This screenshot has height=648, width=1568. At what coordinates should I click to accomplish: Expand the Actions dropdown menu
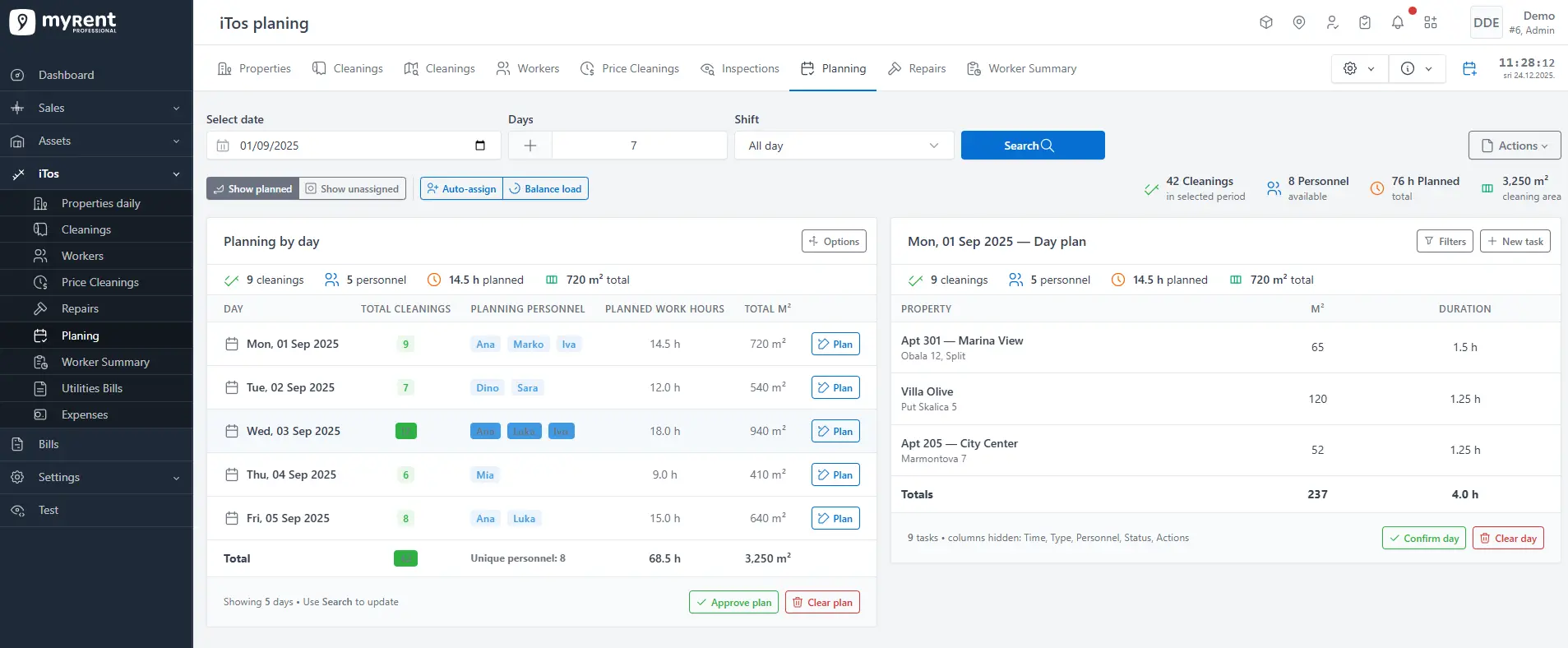click(1514, 146)
